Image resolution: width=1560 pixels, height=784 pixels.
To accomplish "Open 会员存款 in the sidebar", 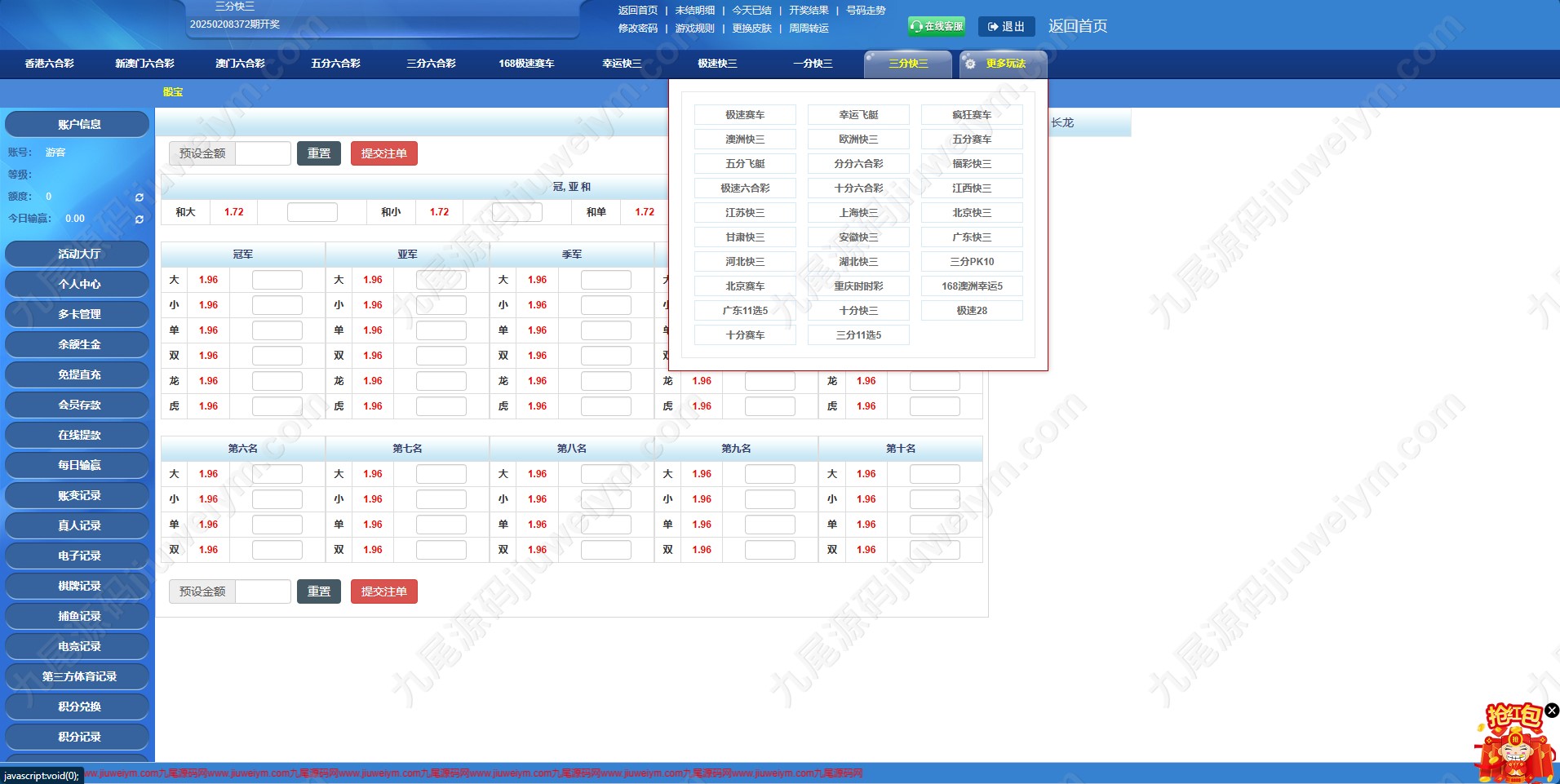I will (x=78, y=405).
